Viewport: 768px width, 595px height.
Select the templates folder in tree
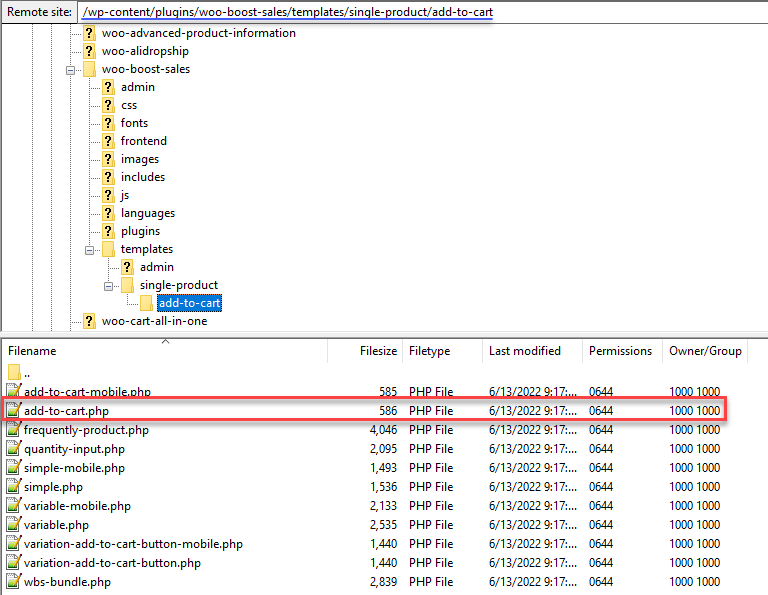(x=146, y=249)
